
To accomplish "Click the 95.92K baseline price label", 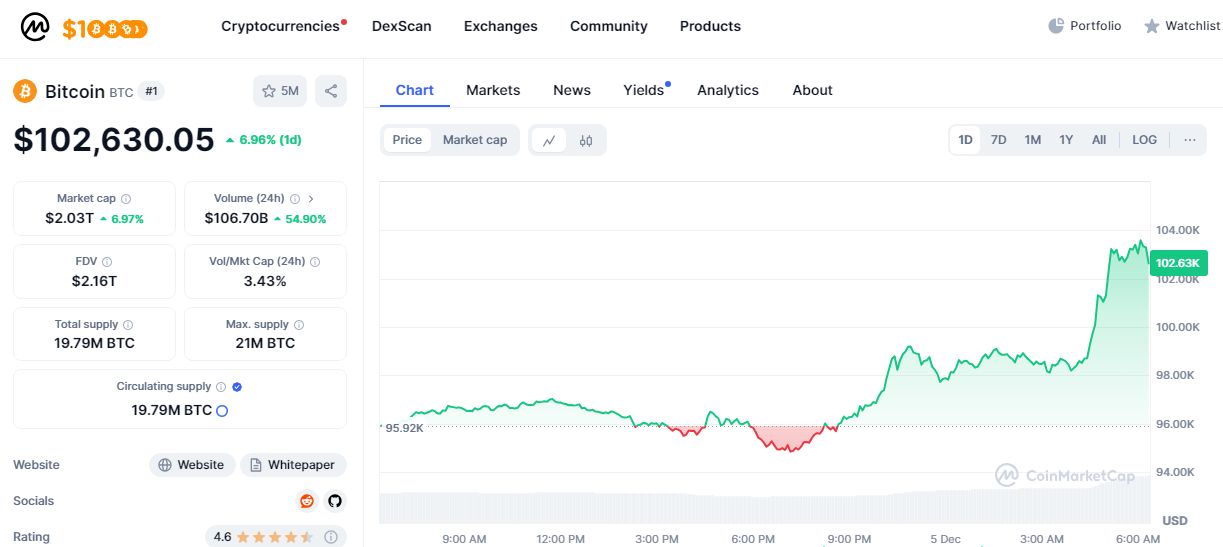I will click(x=403, y=428).
